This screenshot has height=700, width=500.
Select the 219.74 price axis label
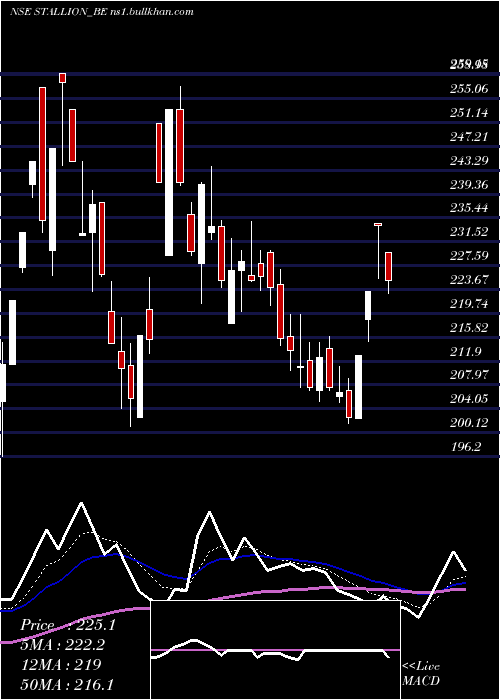469,304
